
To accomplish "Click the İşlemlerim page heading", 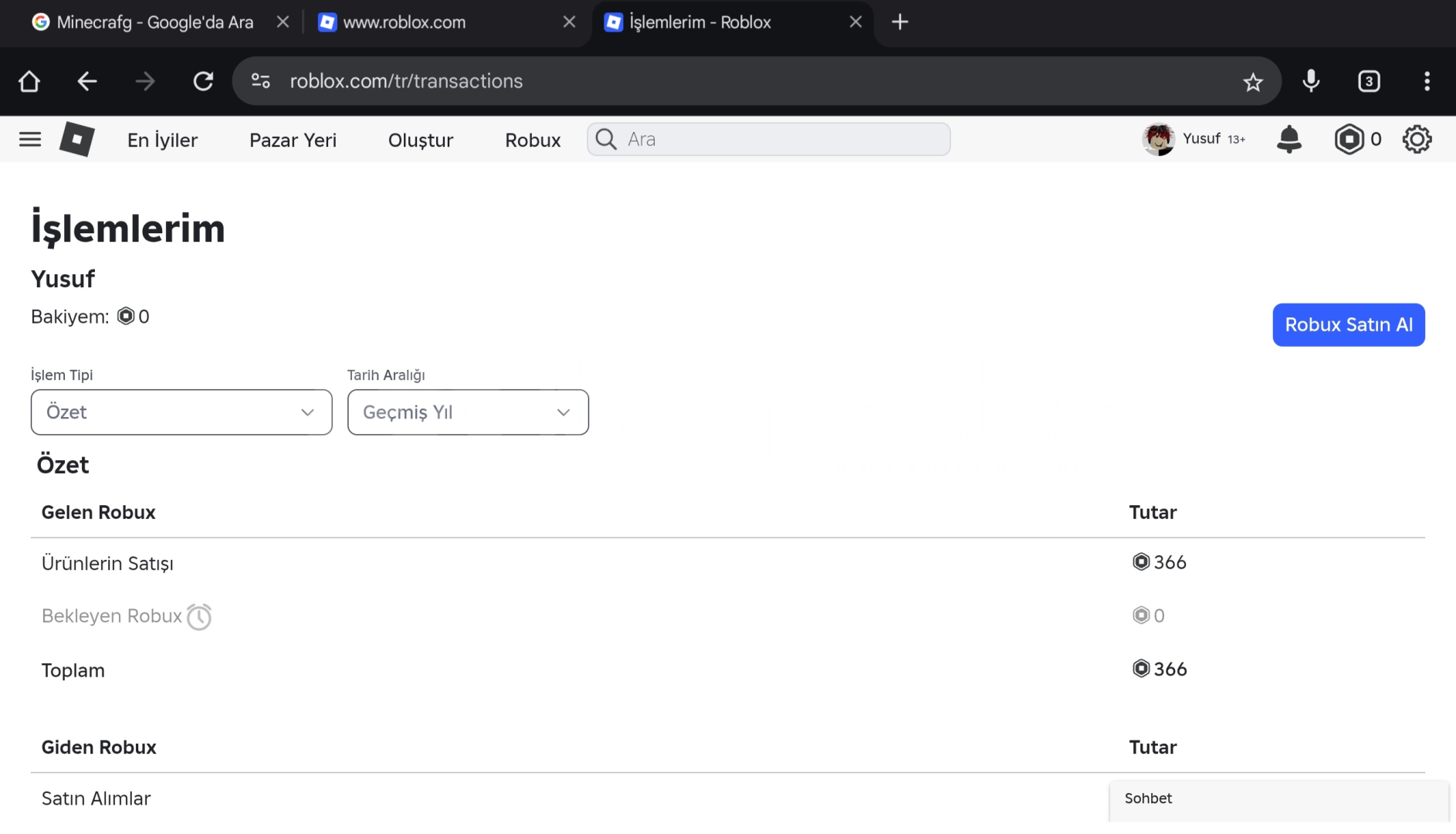I will 128,229.
